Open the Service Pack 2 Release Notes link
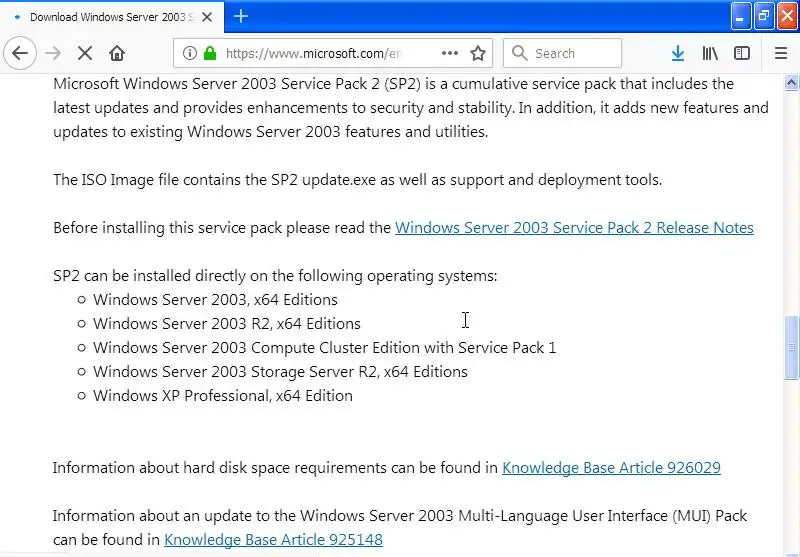Screen dimensions: 800x557 click(x=574, y=228)
